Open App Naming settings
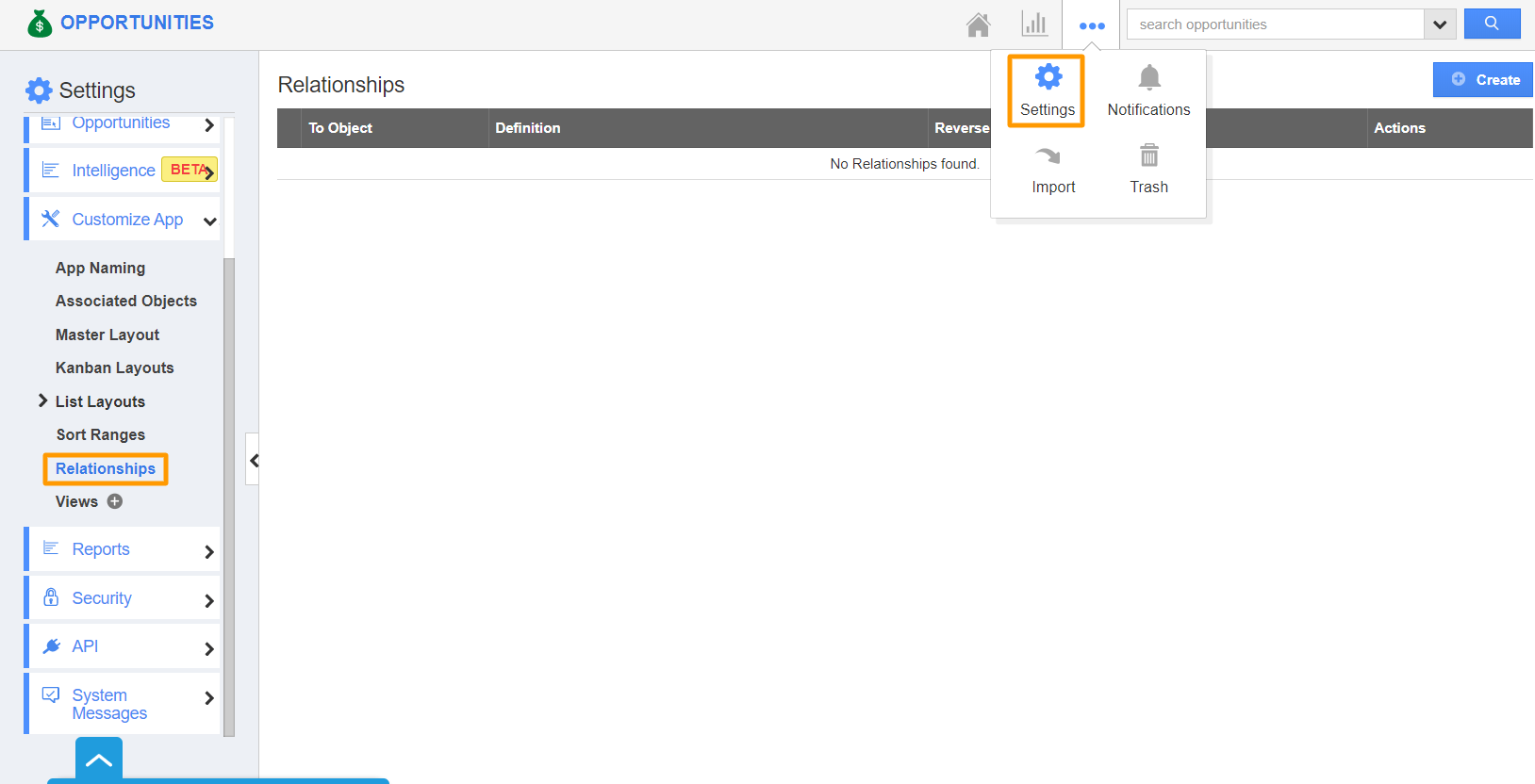Screen dimensions: 1535x784 100,268
